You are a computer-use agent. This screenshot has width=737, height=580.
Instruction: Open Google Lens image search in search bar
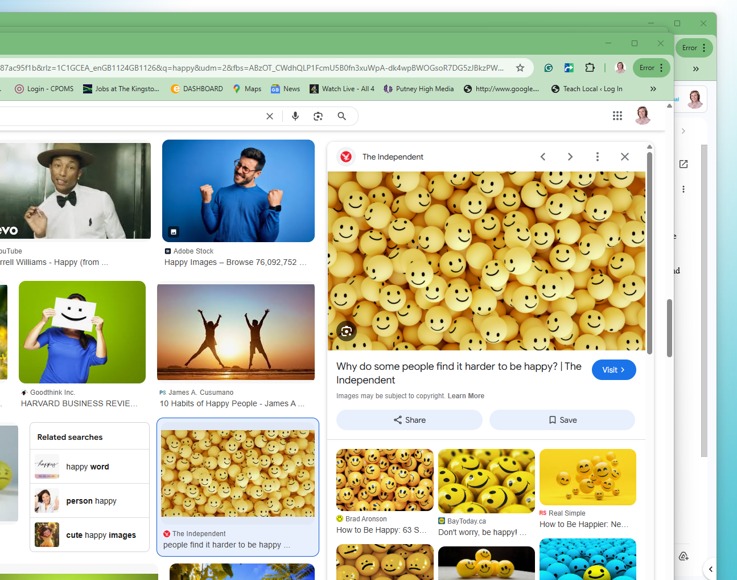[x=318, y=116]
